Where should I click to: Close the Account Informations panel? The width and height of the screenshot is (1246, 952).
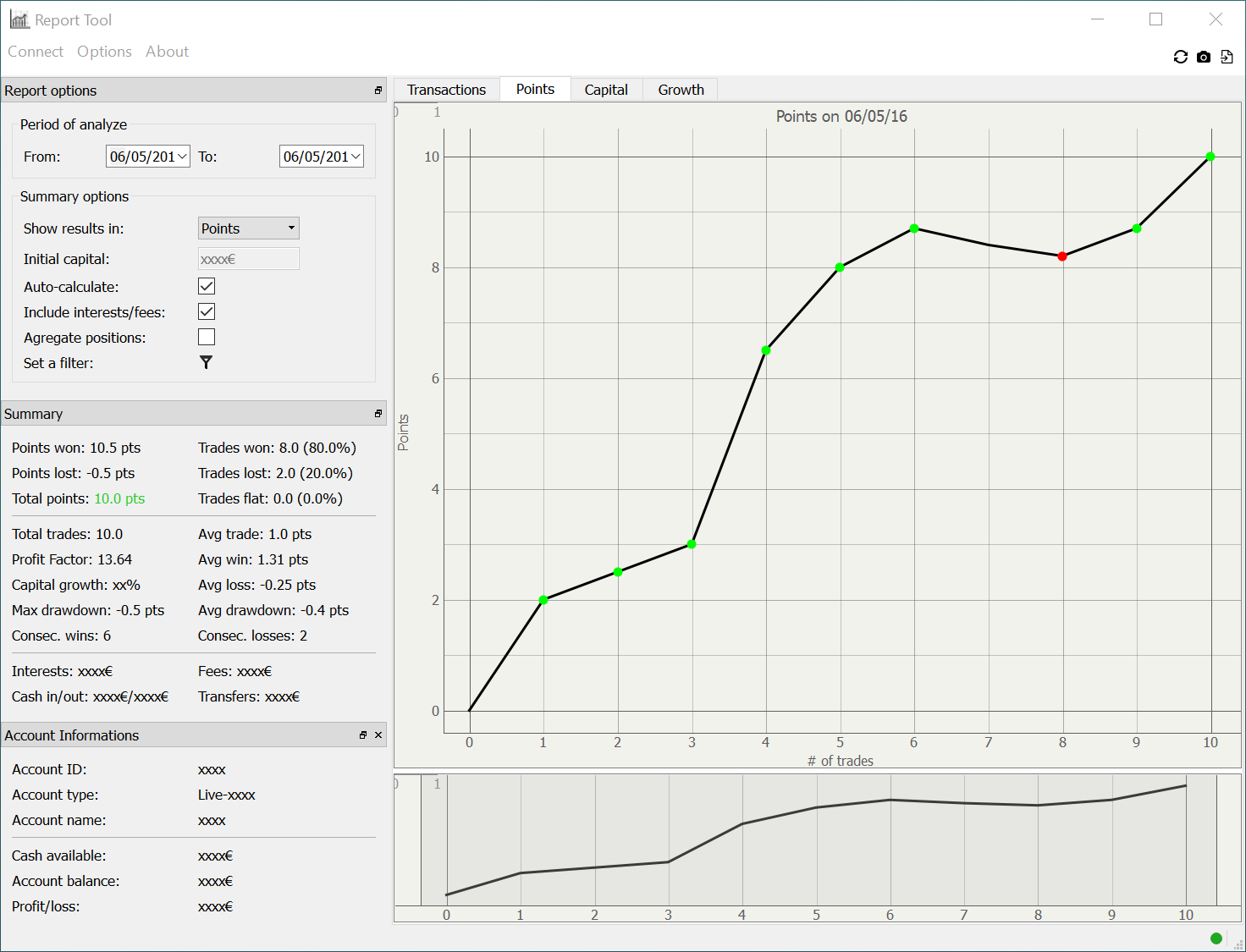[x=378, y=735]
